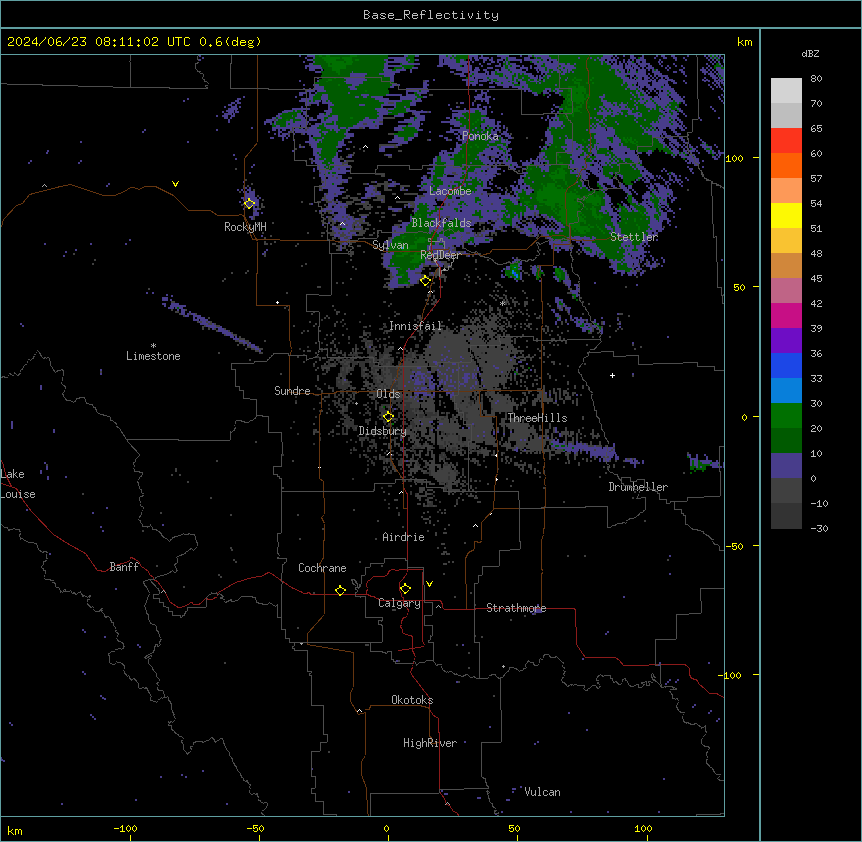Click the RockyMH label
This screenshot has height=842, width=862.
pos(245,227)
